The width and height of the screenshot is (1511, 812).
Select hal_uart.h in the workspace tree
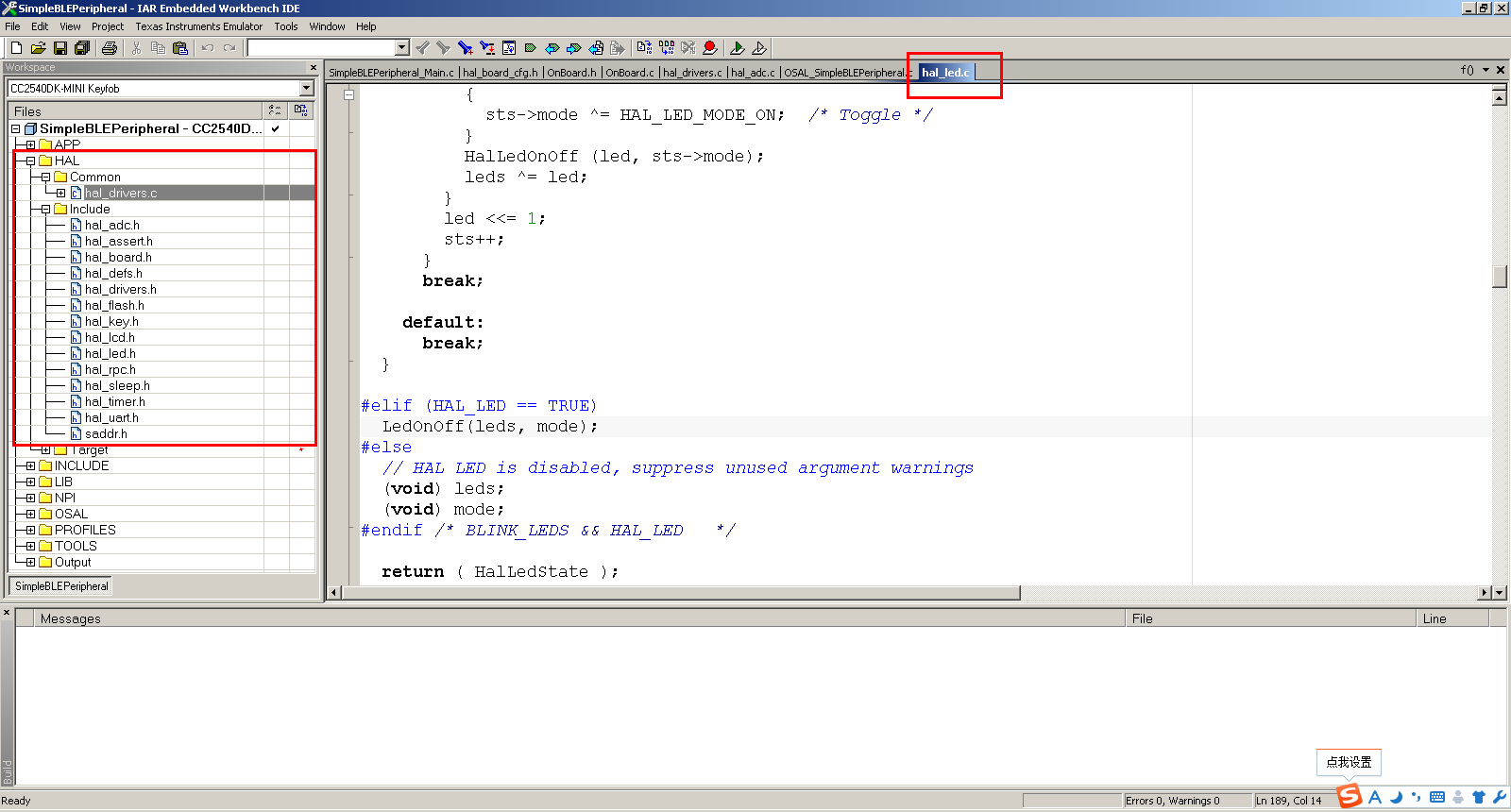111,417
